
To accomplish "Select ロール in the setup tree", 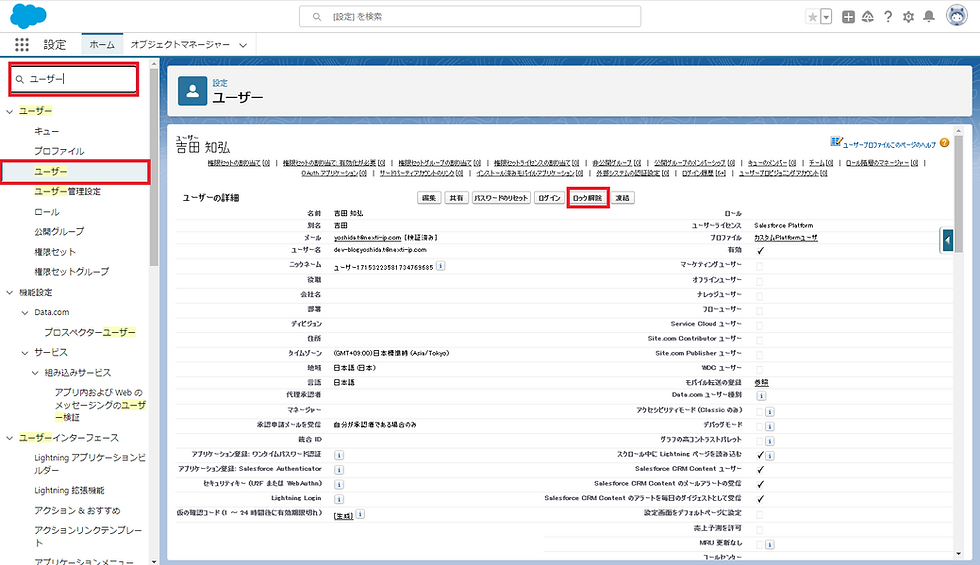I will (47, 212).
